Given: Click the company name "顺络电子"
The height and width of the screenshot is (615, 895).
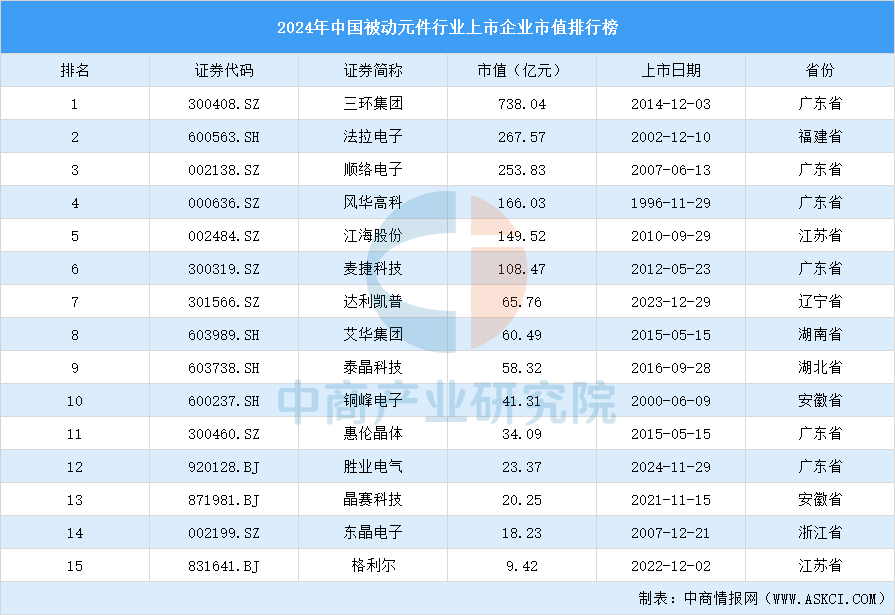Looking at the screenshot, I should (x=373, y=170).
